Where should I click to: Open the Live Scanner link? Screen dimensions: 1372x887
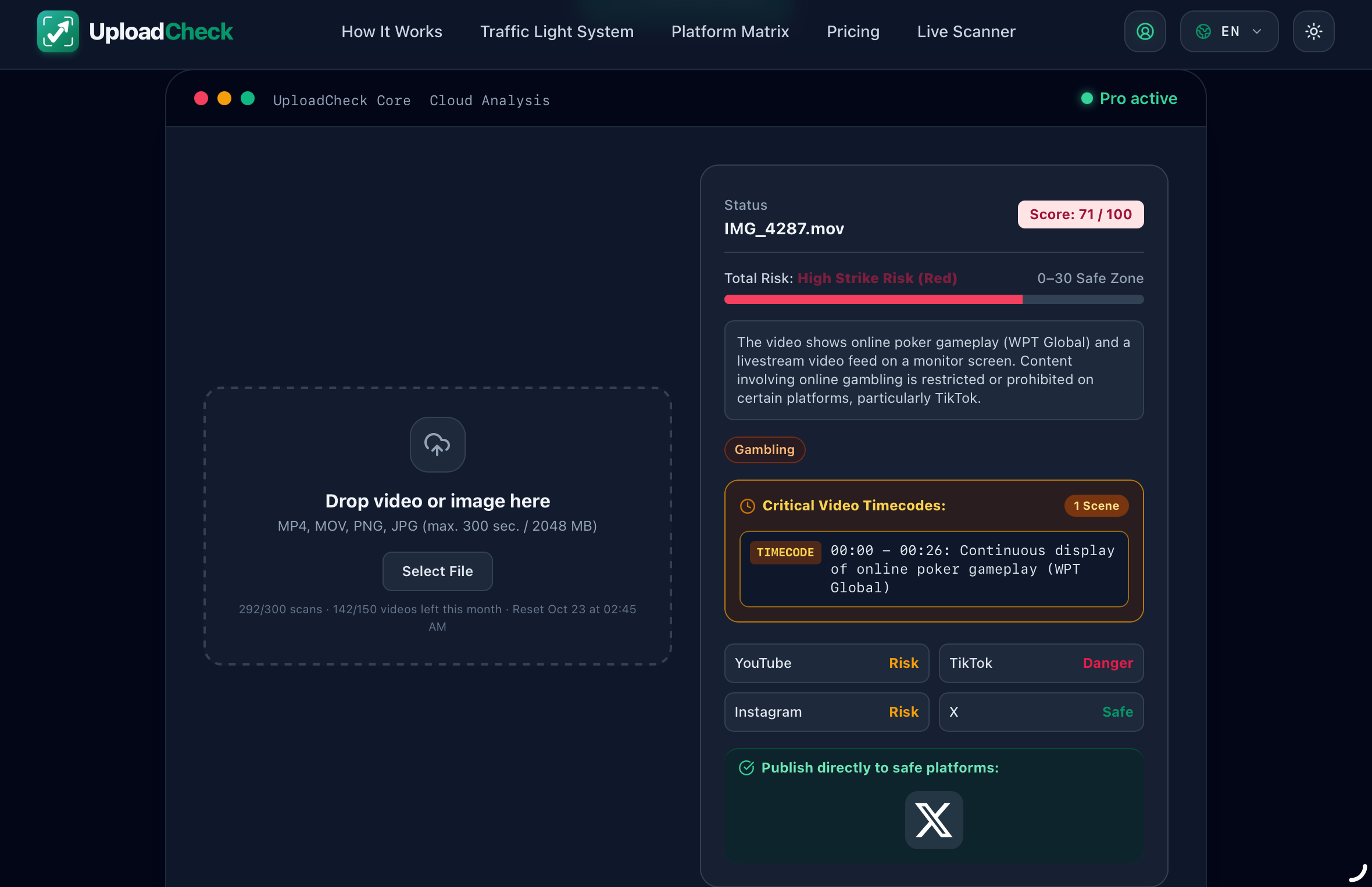(966, 31)
